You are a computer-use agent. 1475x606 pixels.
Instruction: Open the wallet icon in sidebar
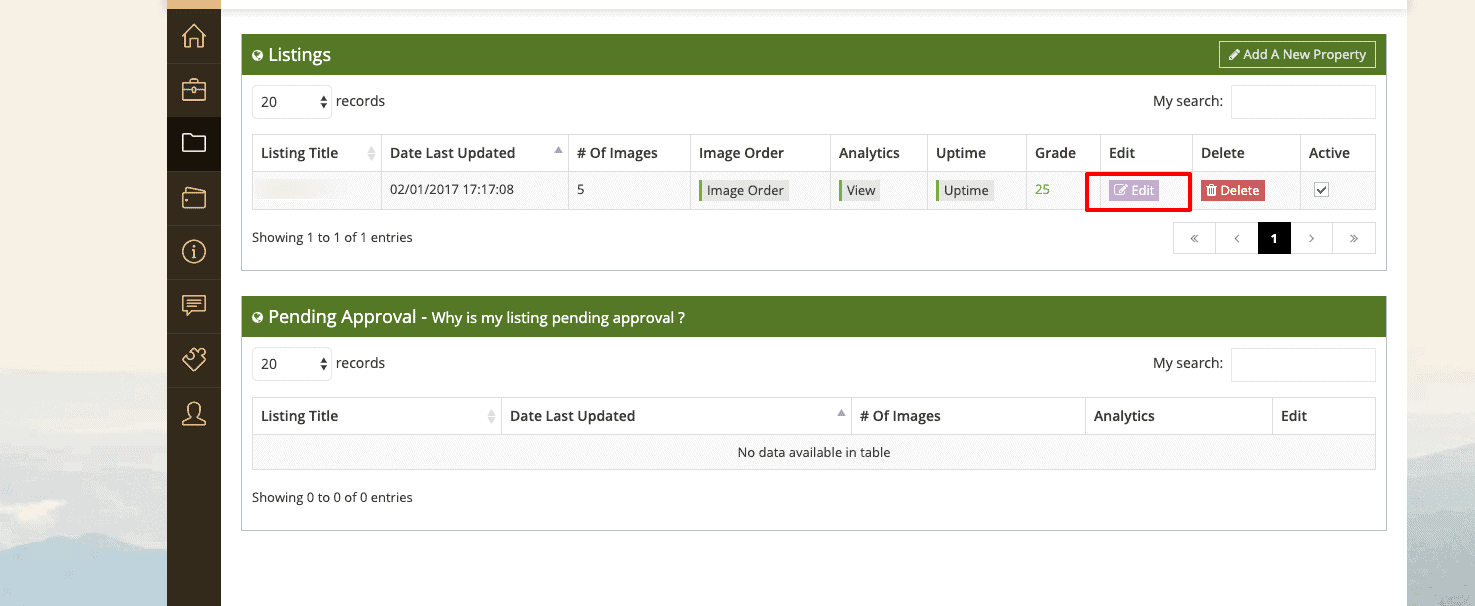click(194, 198)
